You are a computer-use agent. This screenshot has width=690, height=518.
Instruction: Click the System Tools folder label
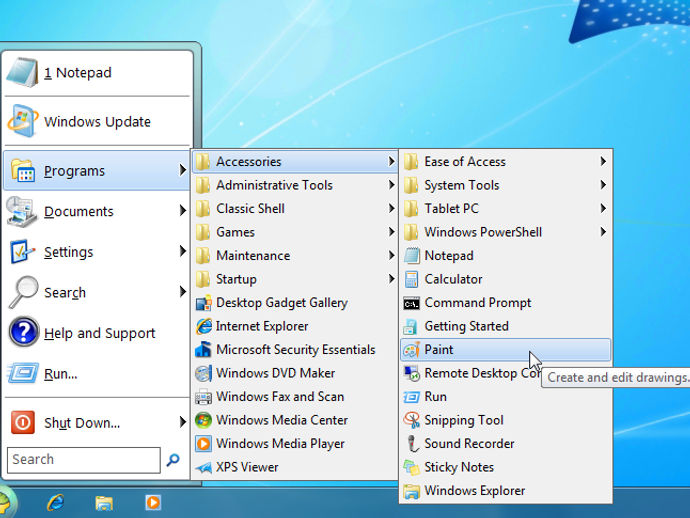(462, 185)
